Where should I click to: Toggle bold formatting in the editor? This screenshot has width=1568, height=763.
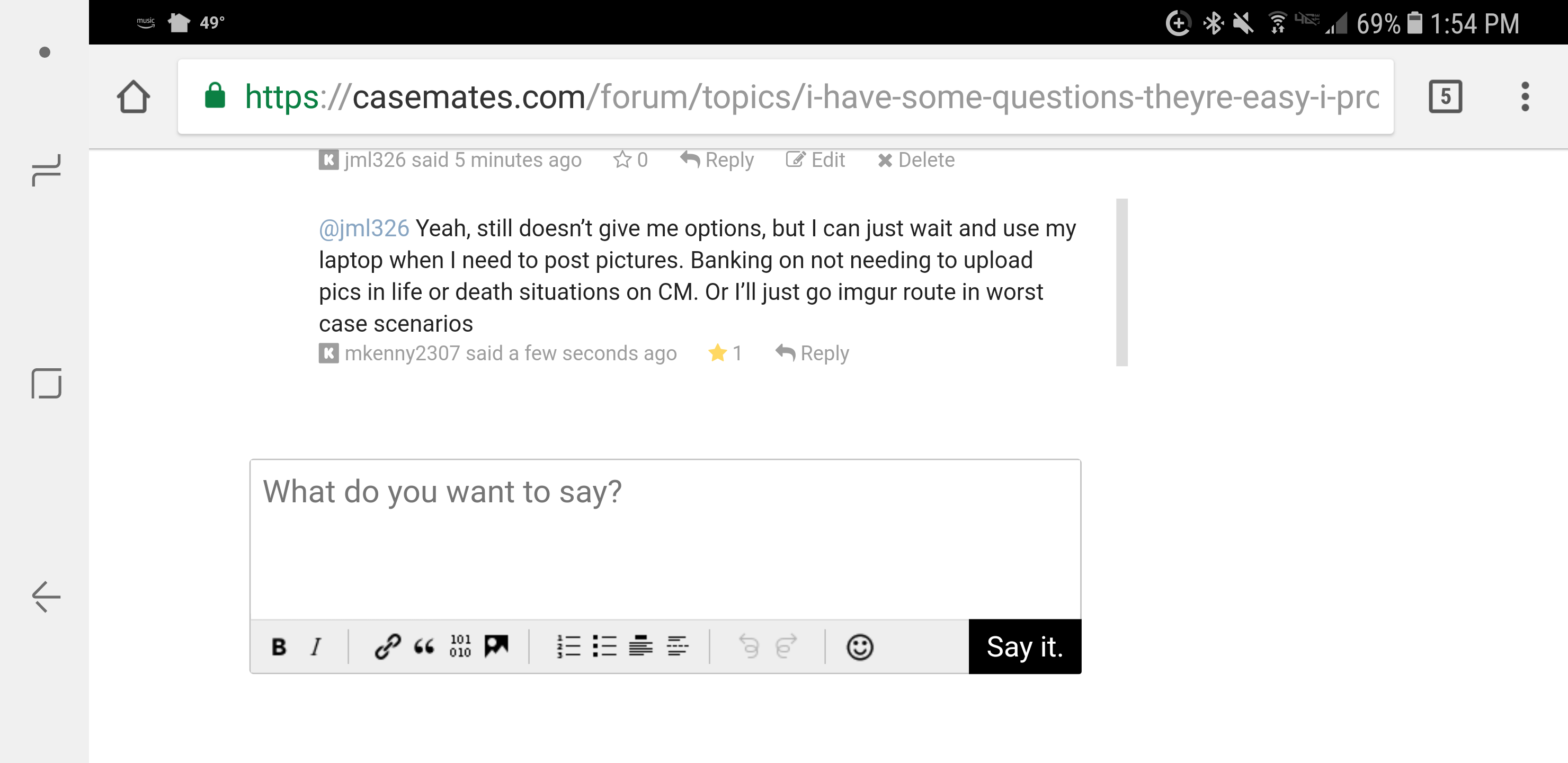[x=279, y=646]
